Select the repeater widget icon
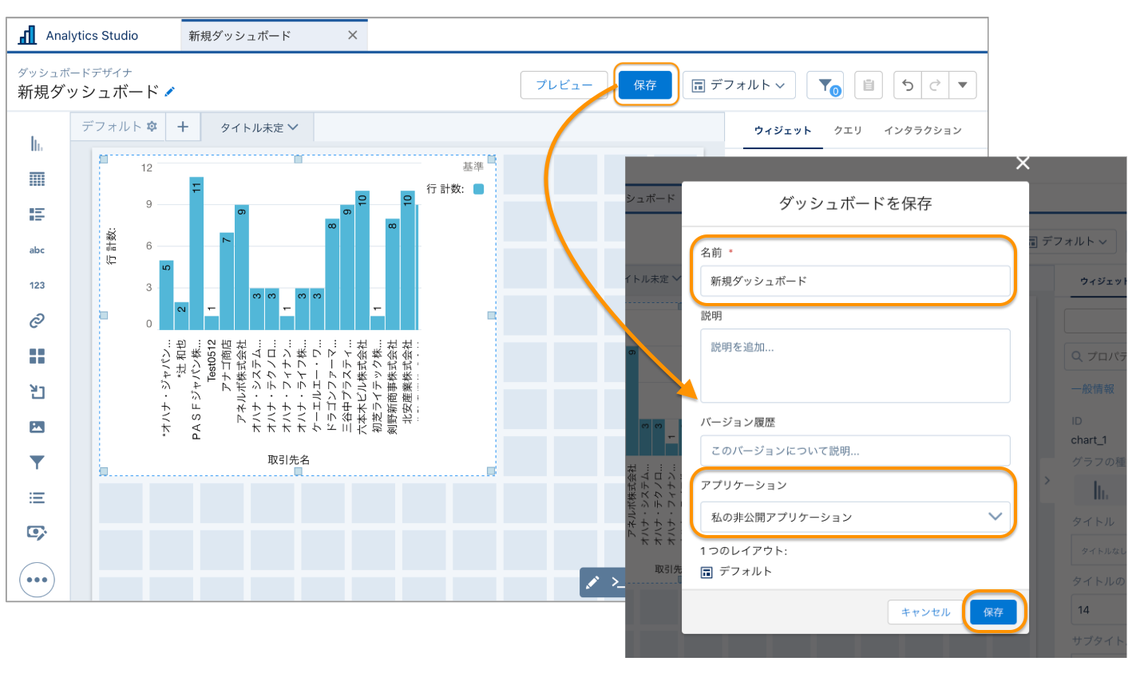Viewport: 1148px width, 685px height. (x=37, y=214)
